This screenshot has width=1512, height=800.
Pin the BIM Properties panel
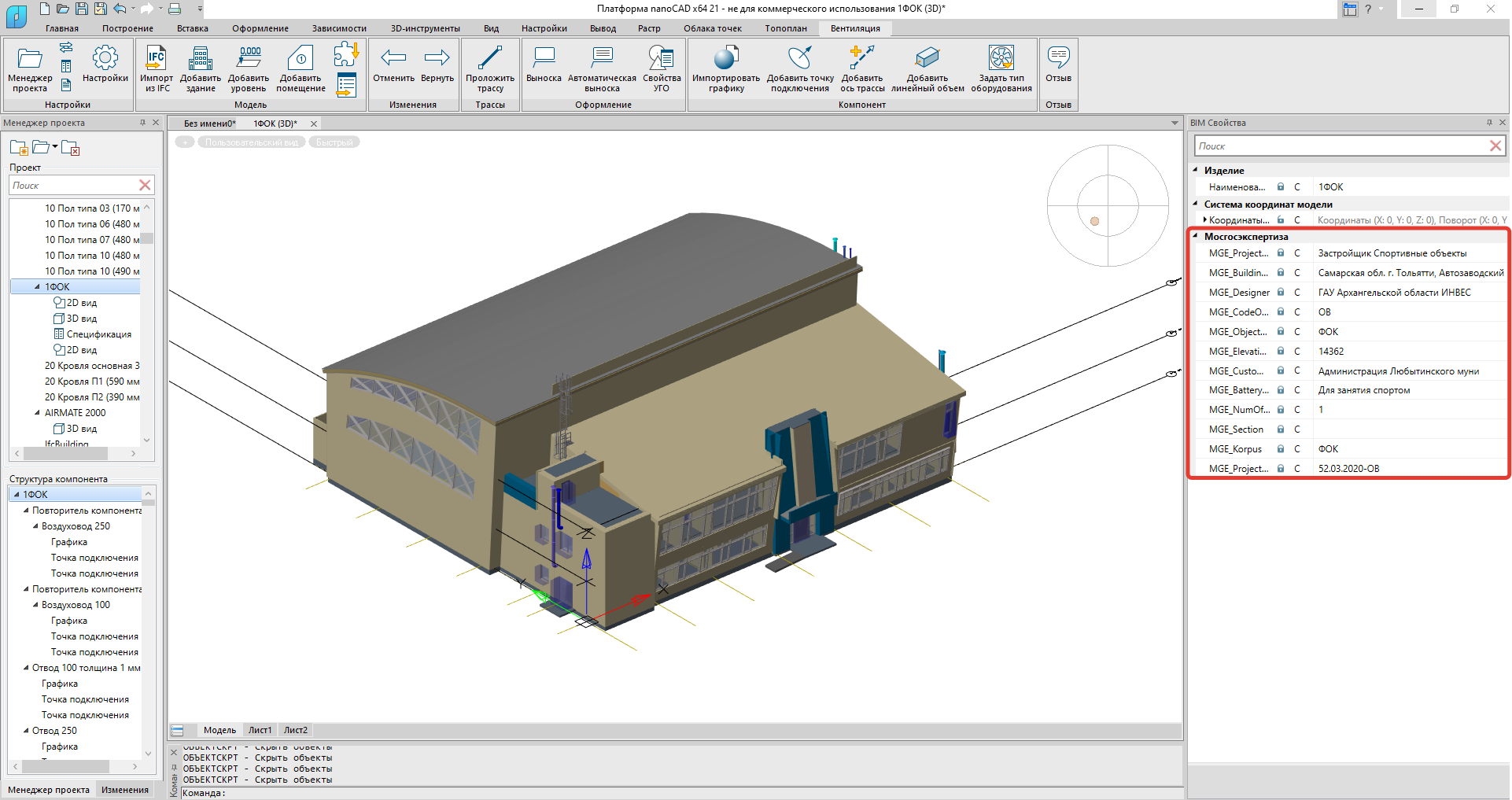[1489, 123]
